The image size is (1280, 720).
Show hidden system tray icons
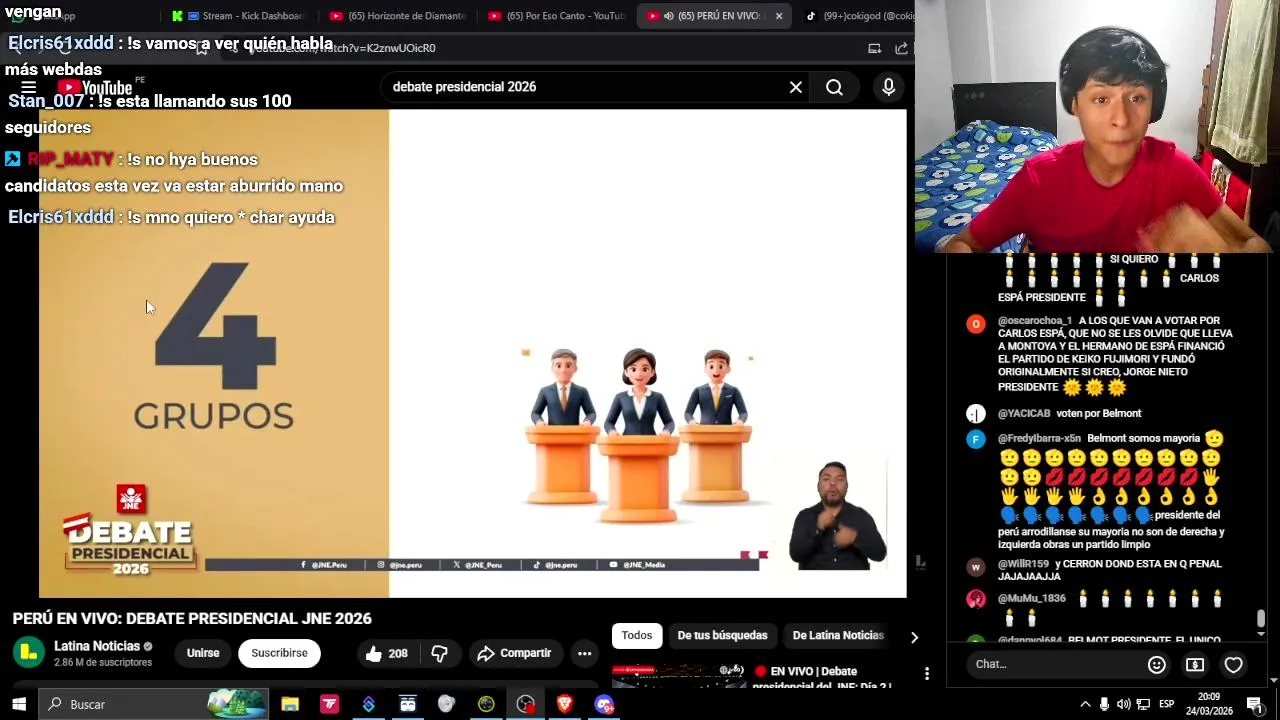(1085, 704)
